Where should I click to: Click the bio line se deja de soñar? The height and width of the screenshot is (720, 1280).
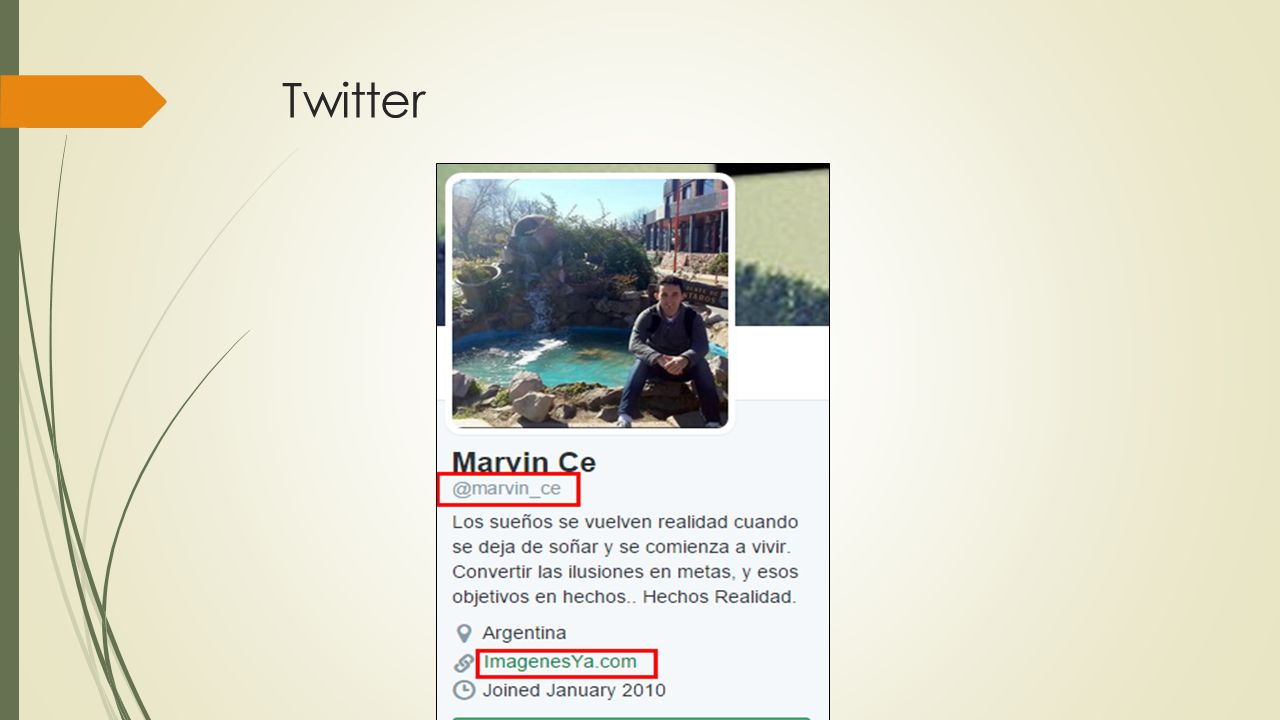pyautogui.click(x=620, y=547)
